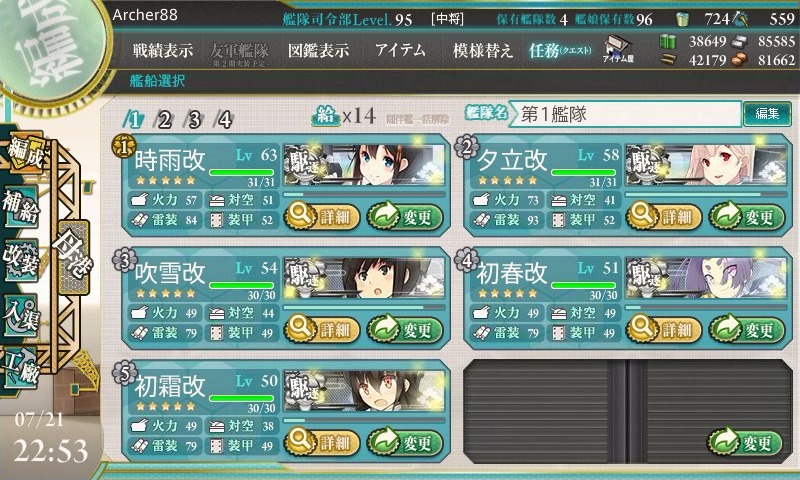
Task: Switch to fleet tab 3
Action: (194, 120)
